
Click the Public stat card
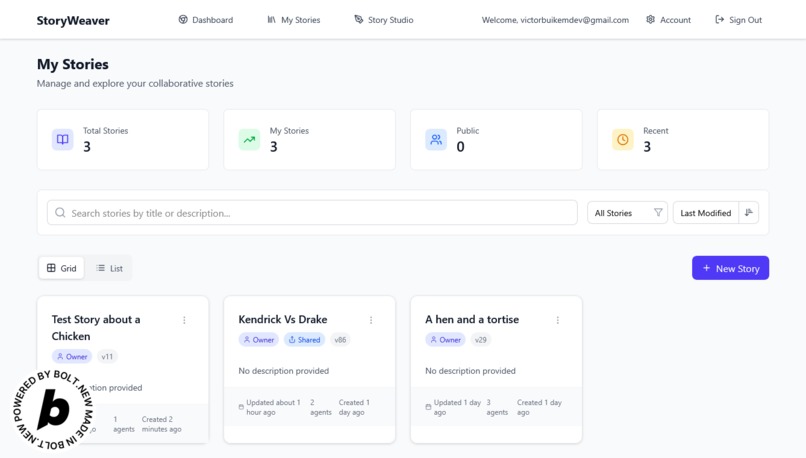coord(496,139)
